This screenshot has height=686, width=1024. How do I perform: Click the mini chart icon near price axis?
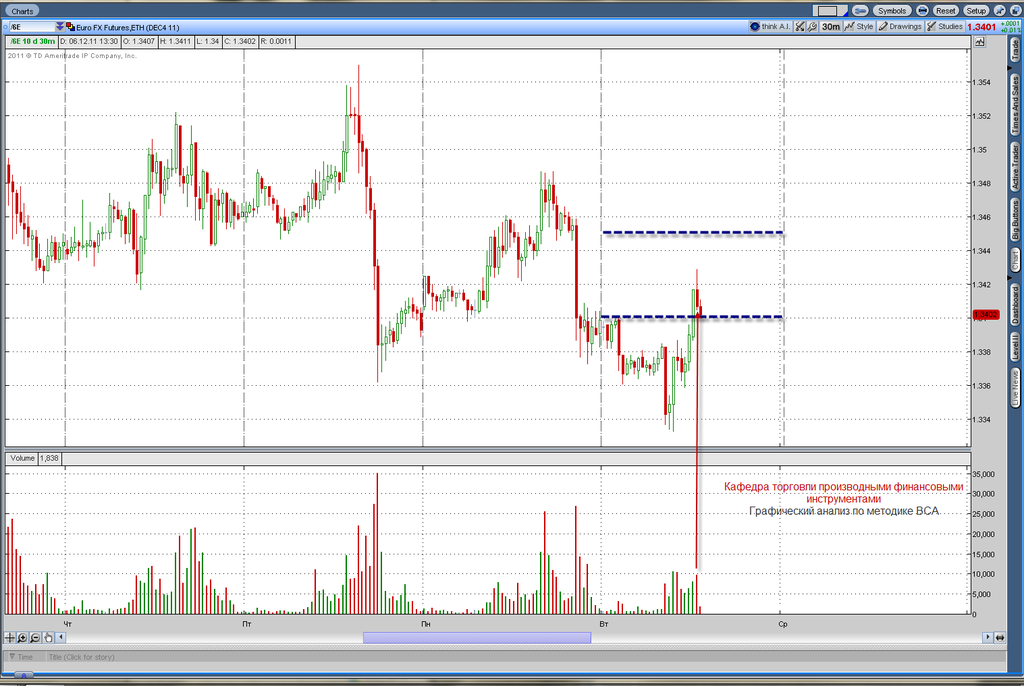coord(980,42)
